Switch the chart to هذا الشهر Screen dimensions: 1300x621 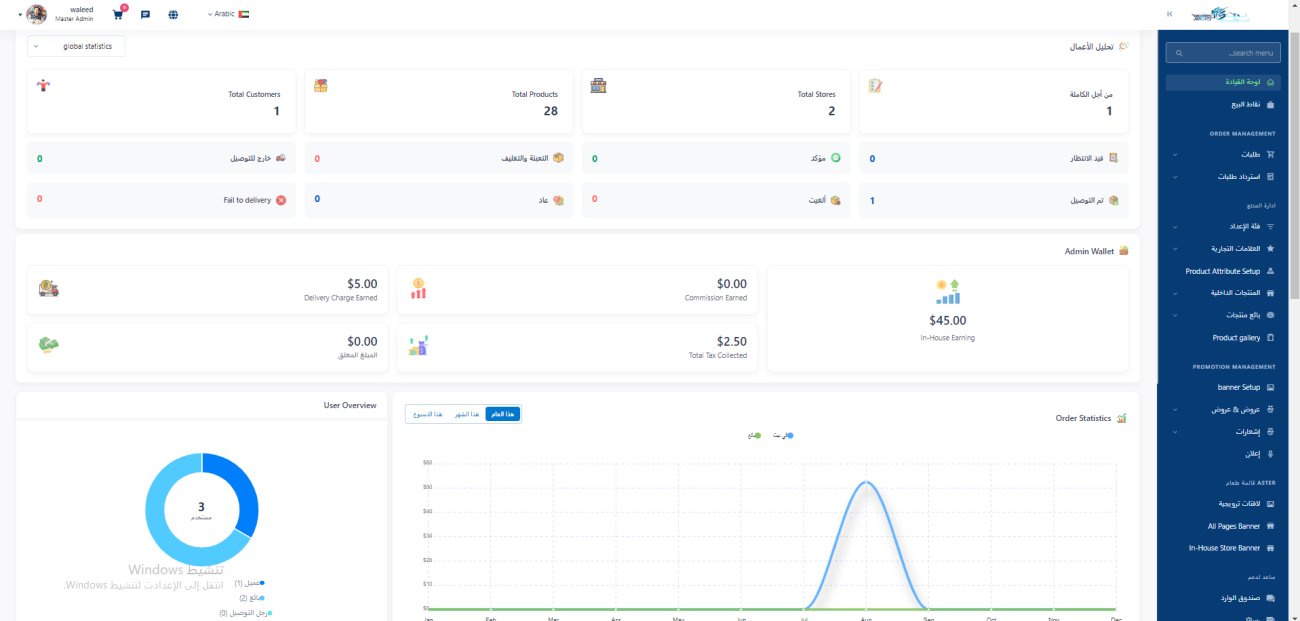click(468, 414)
